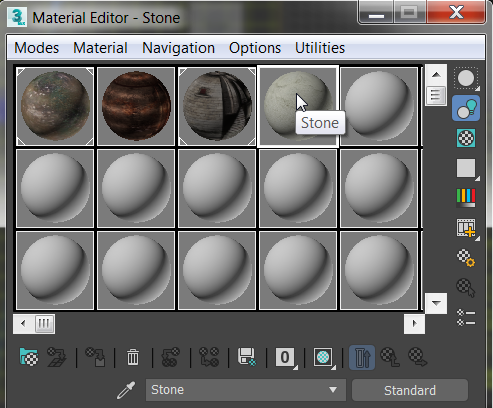Click the Get Material icon

[x=29, y=357]
